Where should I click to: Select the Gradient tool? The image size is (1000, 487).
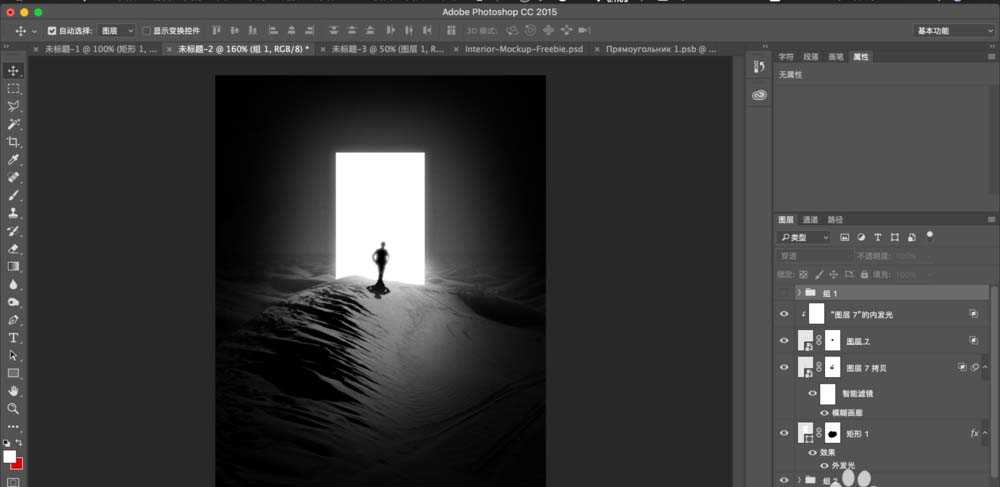tap(14, 267)
